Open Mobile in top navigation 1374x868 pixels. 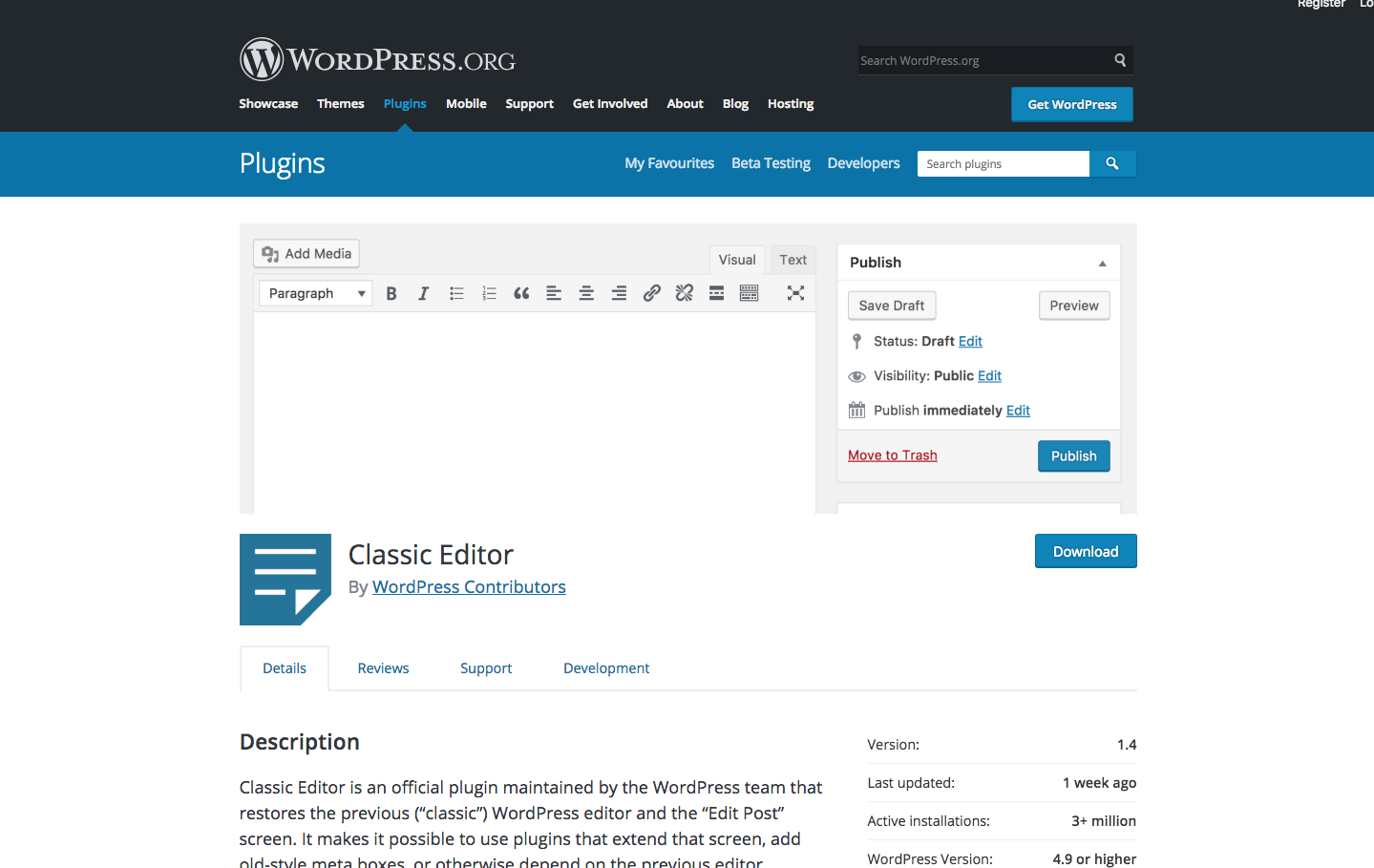(466, 103)
